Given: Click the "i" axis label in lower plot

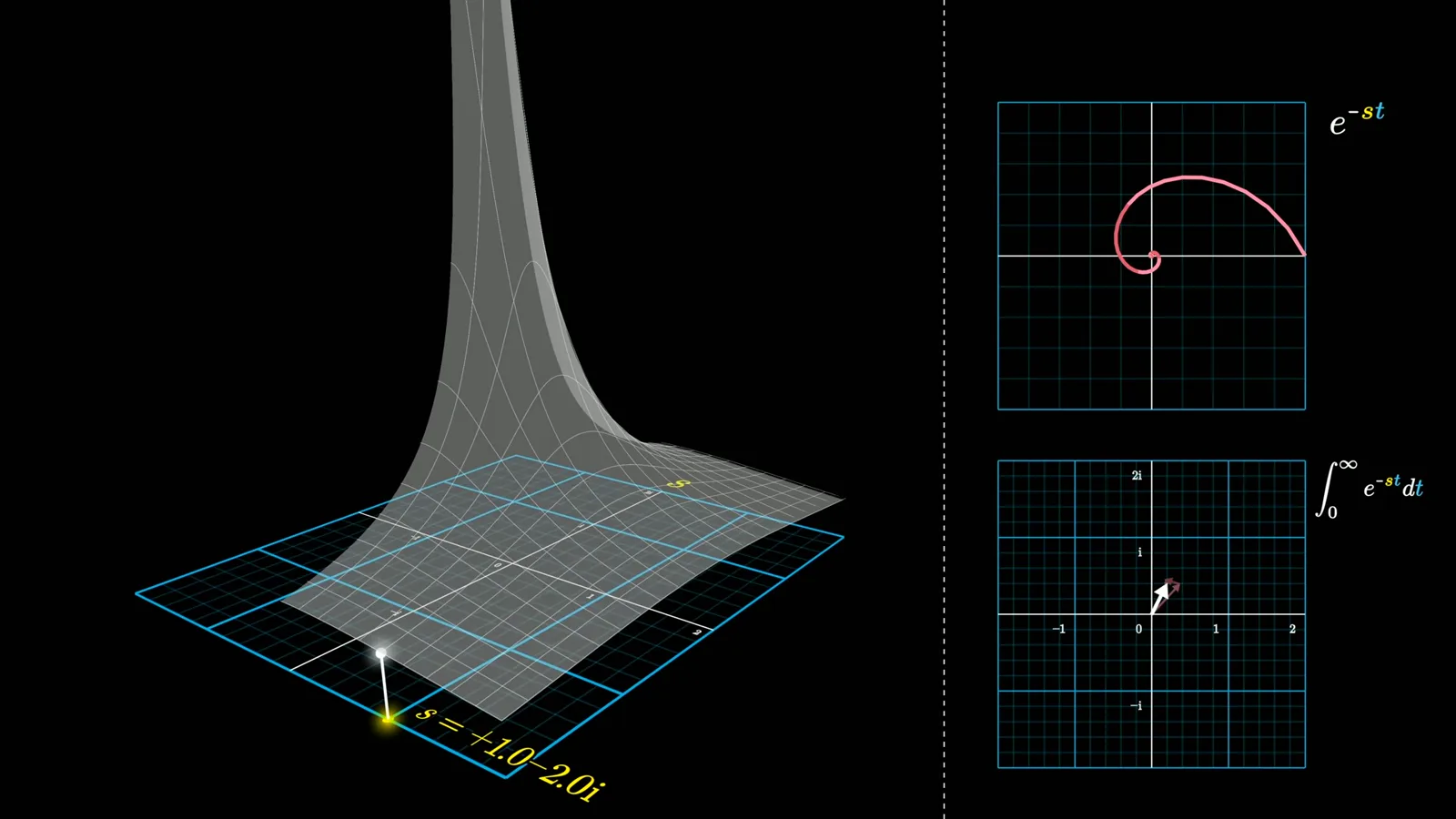Looking at the screenshot, I should coord(1139,551).
